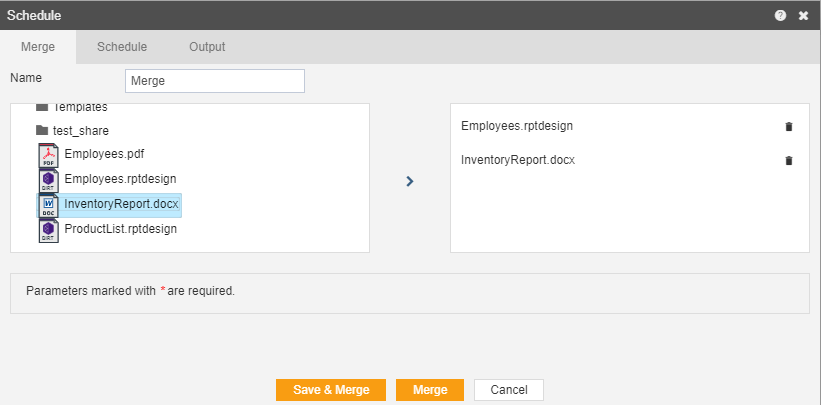Add selected file with the right arrow
Image resolution: width=821 pixels, height=405 pixels.
coord(410,181)
